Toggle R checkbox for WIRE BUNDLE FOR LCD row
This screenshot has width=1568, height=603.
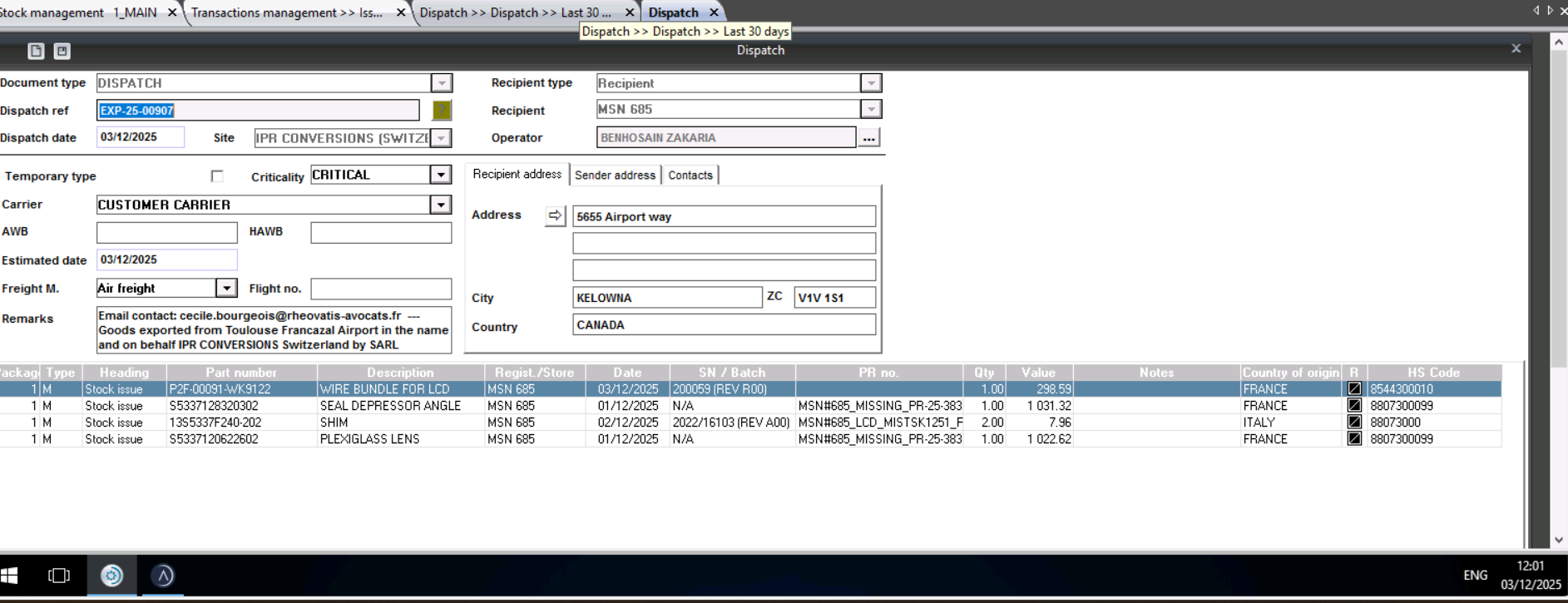click(x=1354, y=389)
